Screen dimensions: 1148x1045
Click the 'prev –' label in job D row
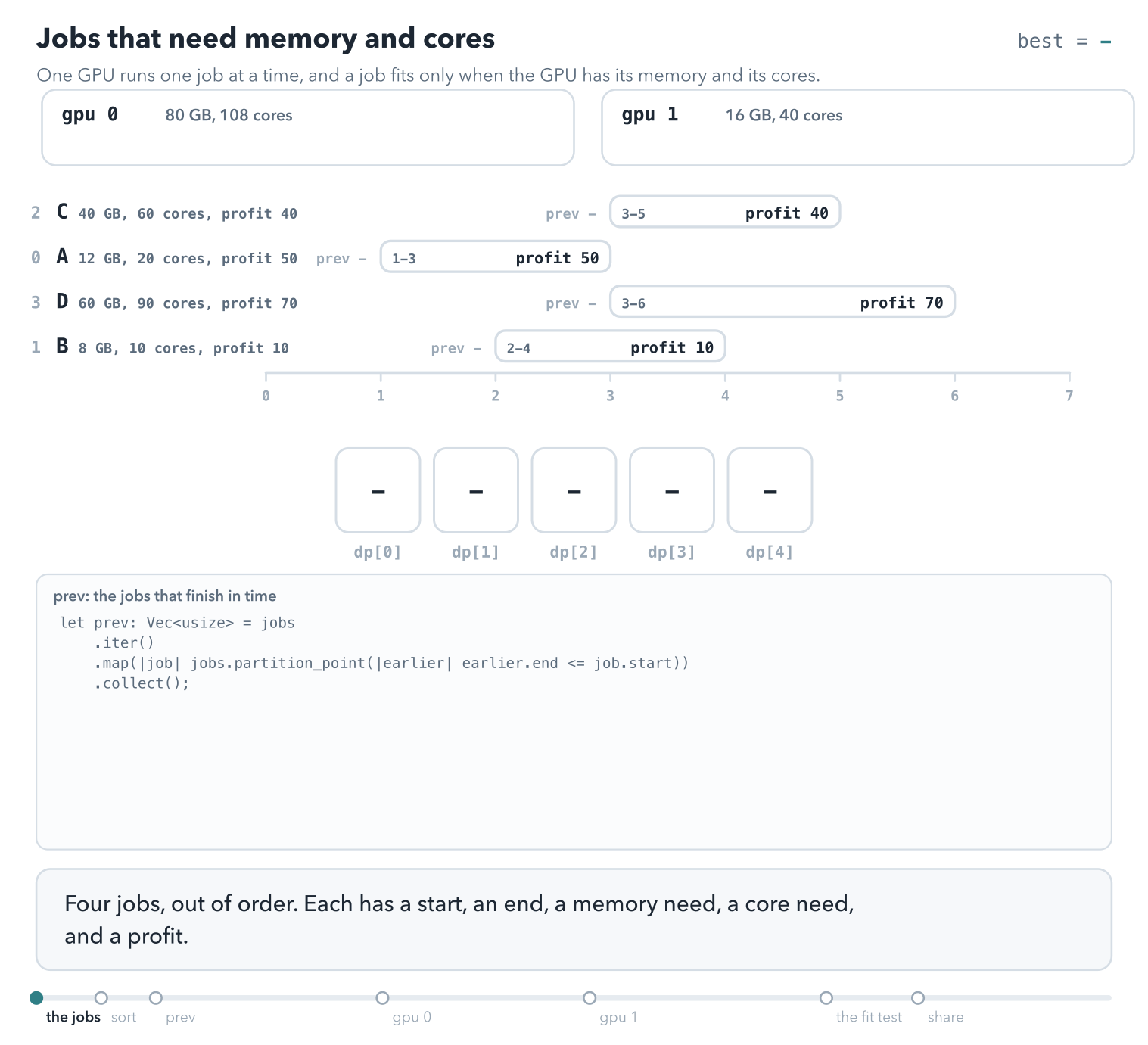point(571,303)
